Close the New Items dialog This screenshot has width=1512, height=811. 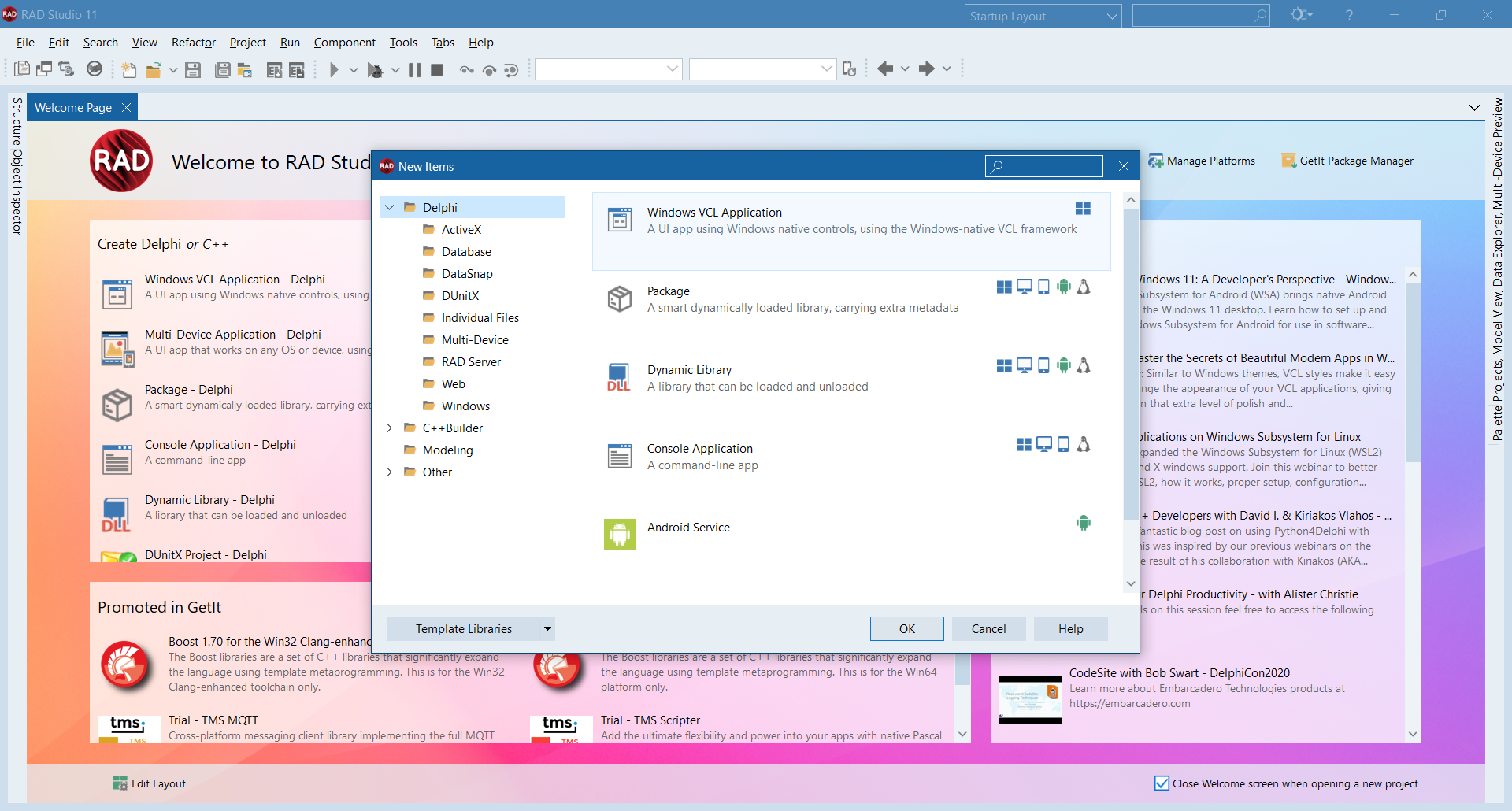(x=1124, y=166)
